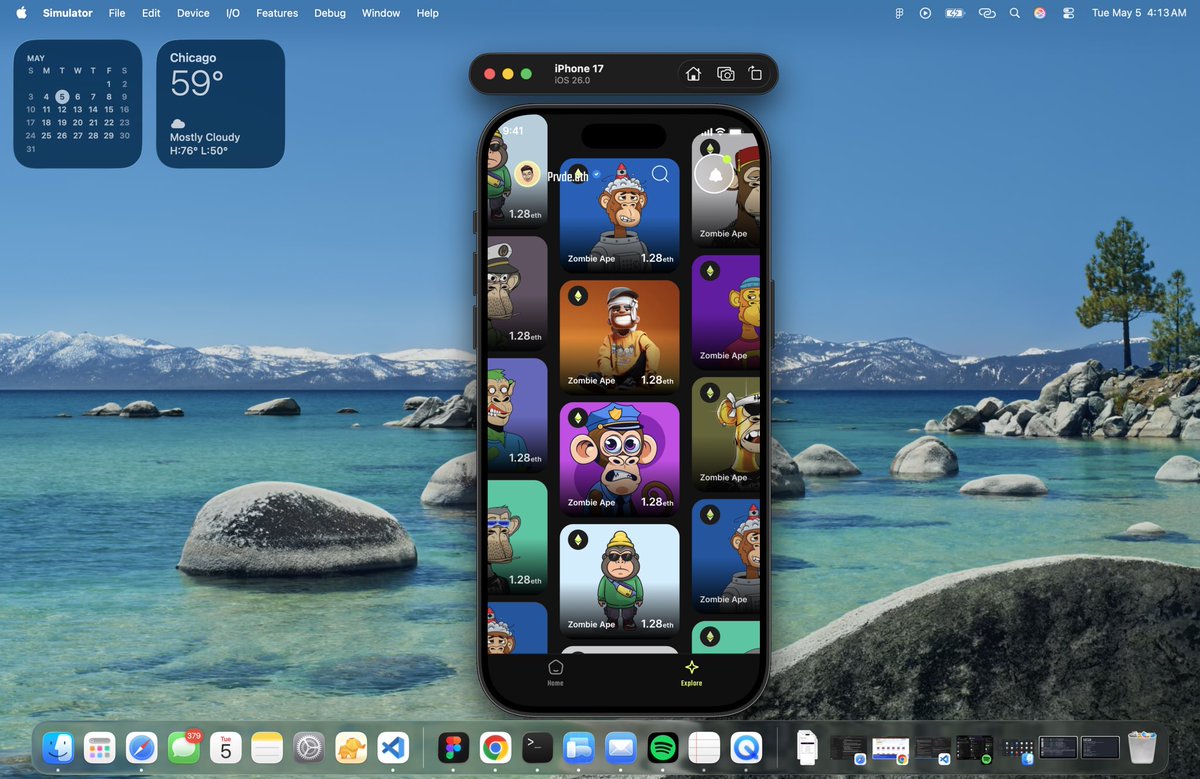Screen dimensions: 1200x779
Task: Launch Visual Studio Code from Dock
Action: [x=394, y=747]
